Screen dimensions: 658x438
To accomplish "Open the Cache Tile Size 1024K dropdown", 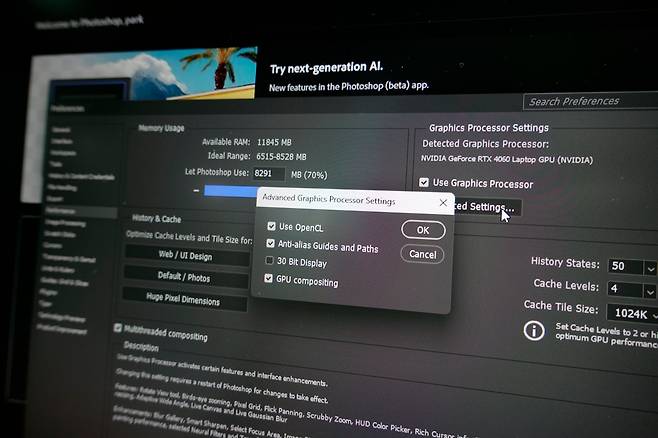I will tap(632, 313).
